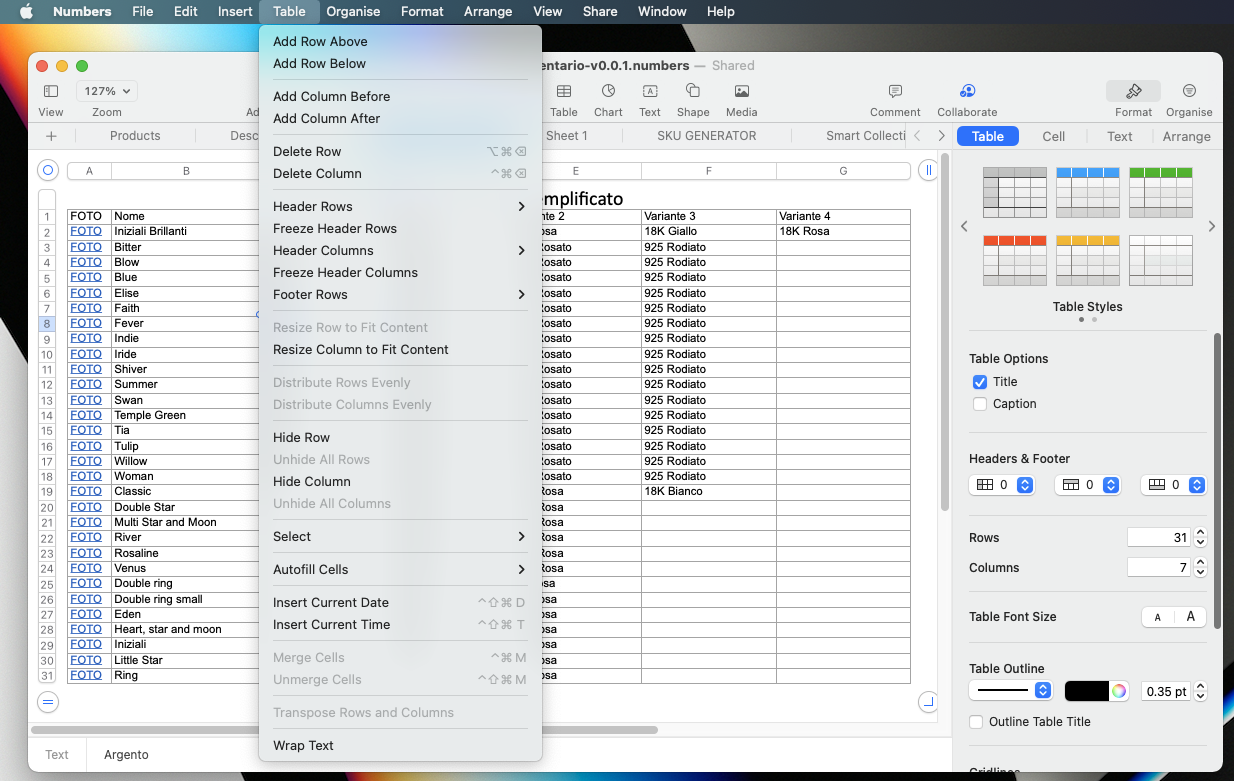
Task: Click the smaller table font size A
Action: click(x=1158, y=617)
